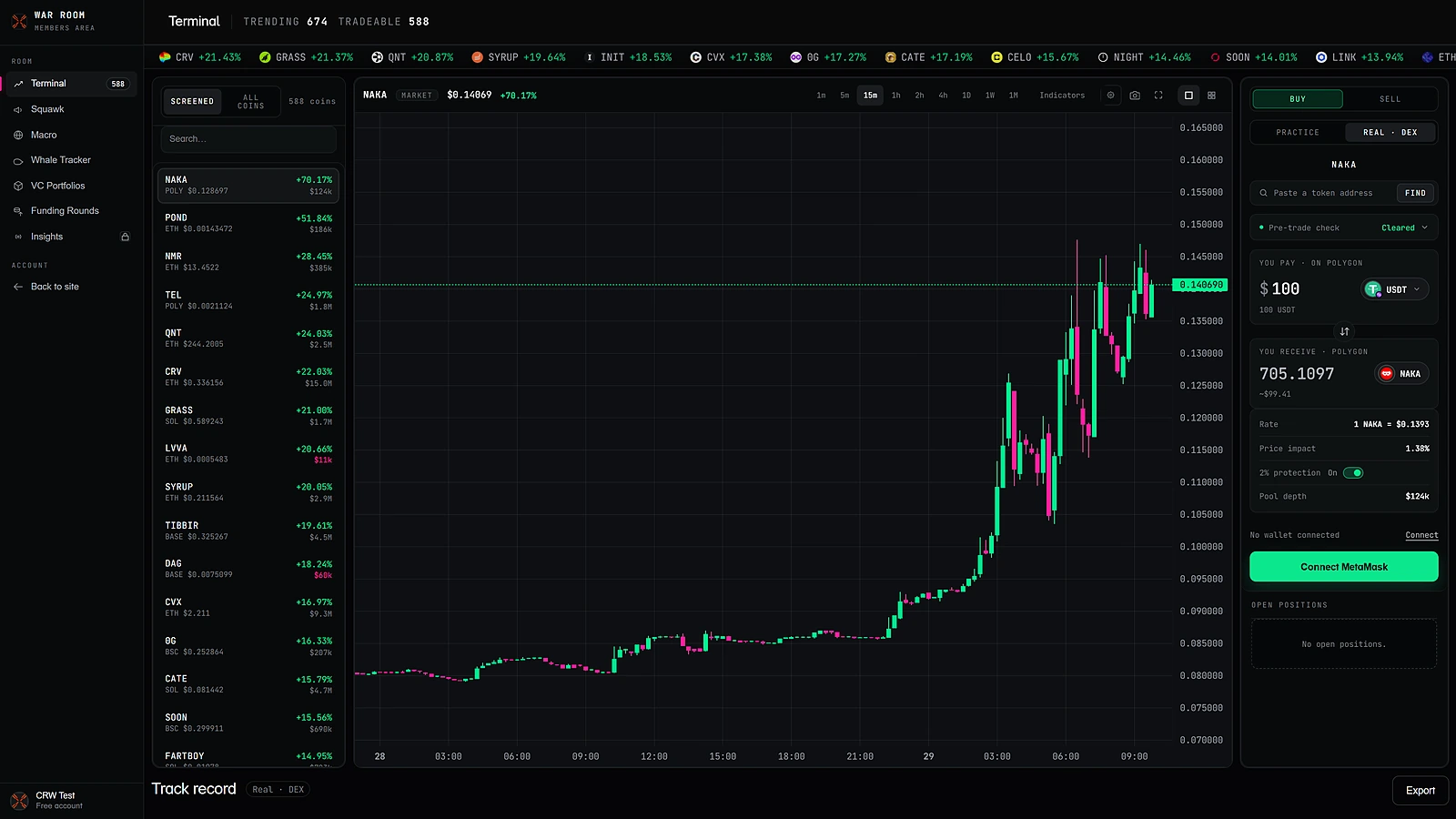Show All Coins list
This screenshot has width=1456, height=819.
(251, 101)
